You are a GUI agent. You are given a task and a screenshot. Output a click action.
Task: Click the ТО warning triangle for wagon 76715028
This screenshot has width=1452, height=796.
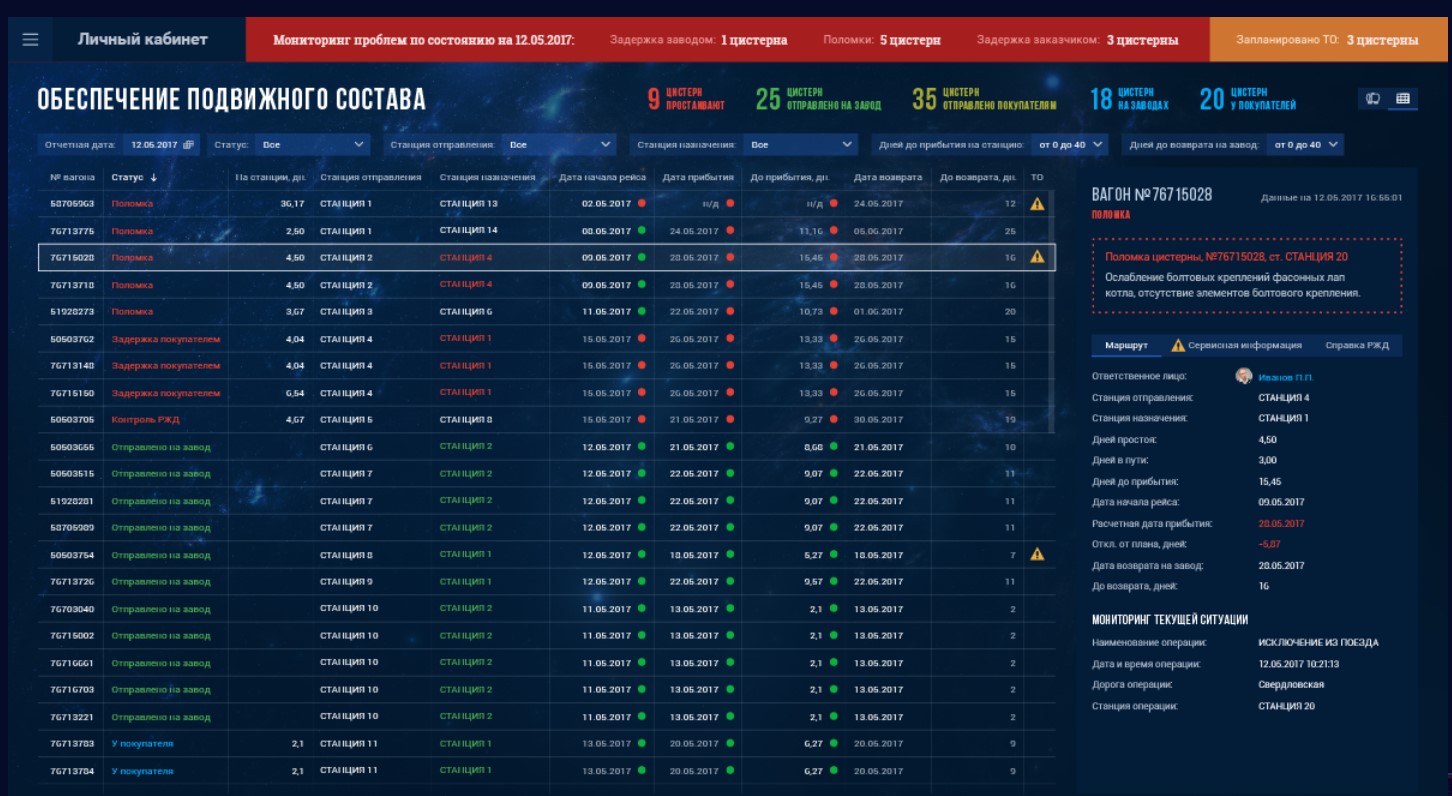[1037, 257]
